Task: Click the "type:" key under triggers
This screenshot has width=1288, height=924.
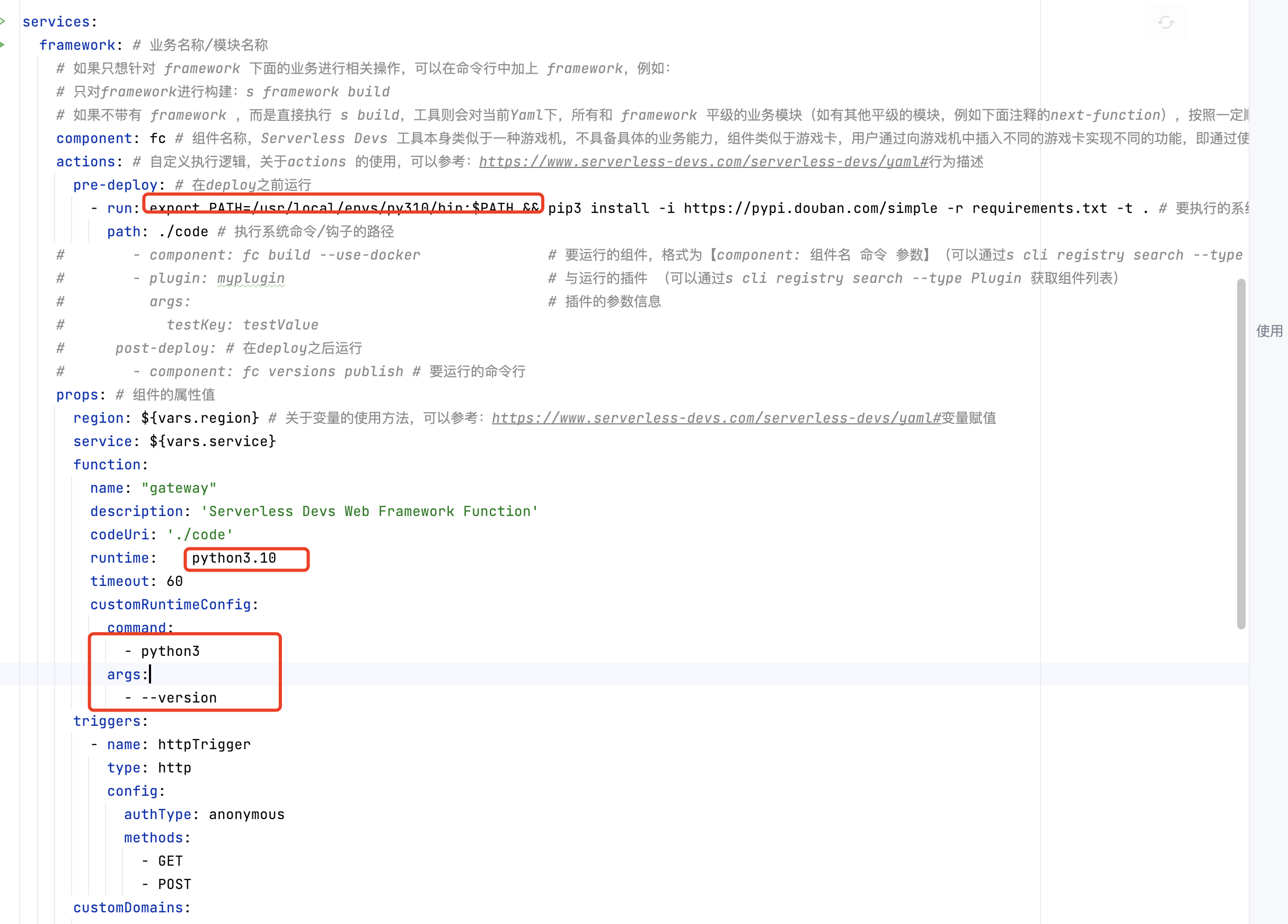Action: point(127,767)
